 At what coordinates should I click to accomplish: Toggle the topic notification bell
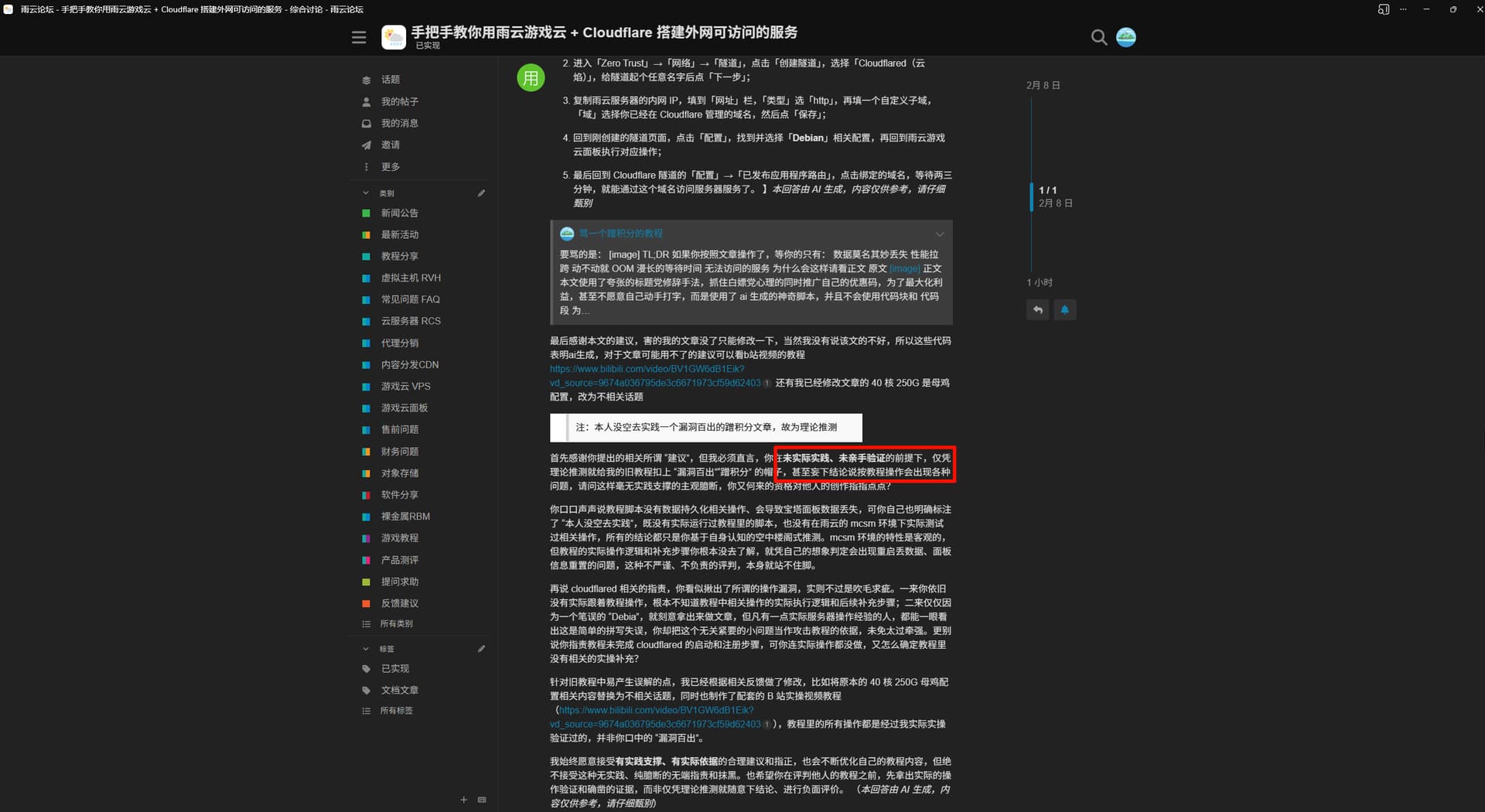(1065, 310)
